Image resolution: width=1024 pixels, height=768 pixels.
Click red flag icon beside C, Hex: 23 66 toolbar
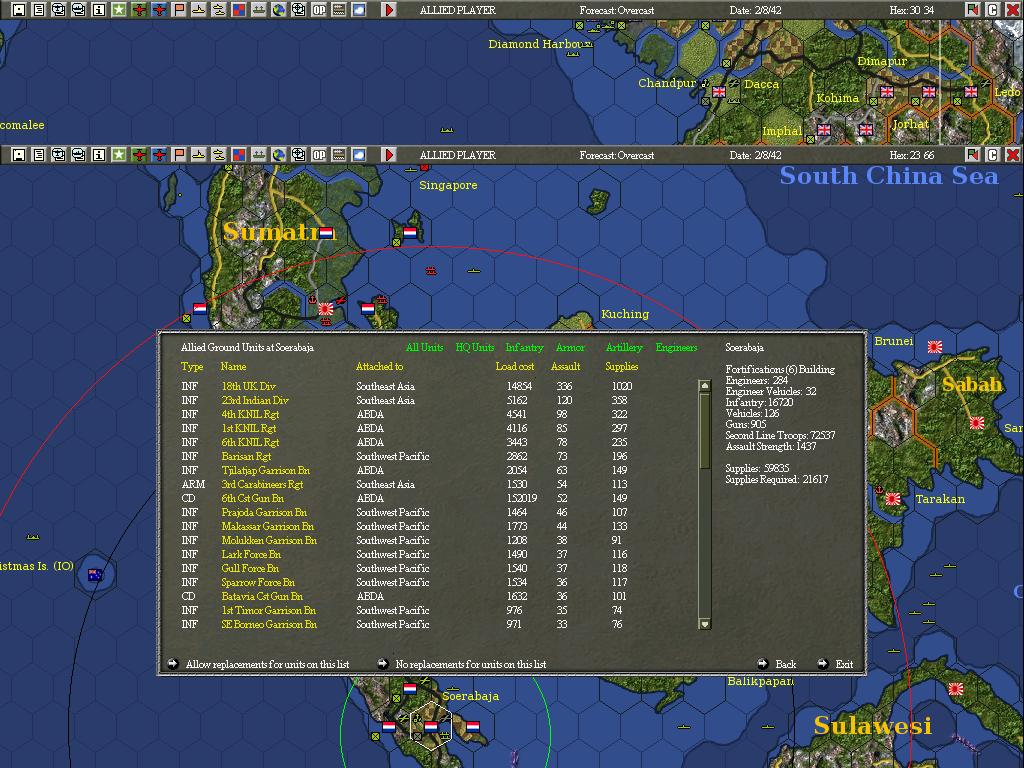[x=972, y=155]
